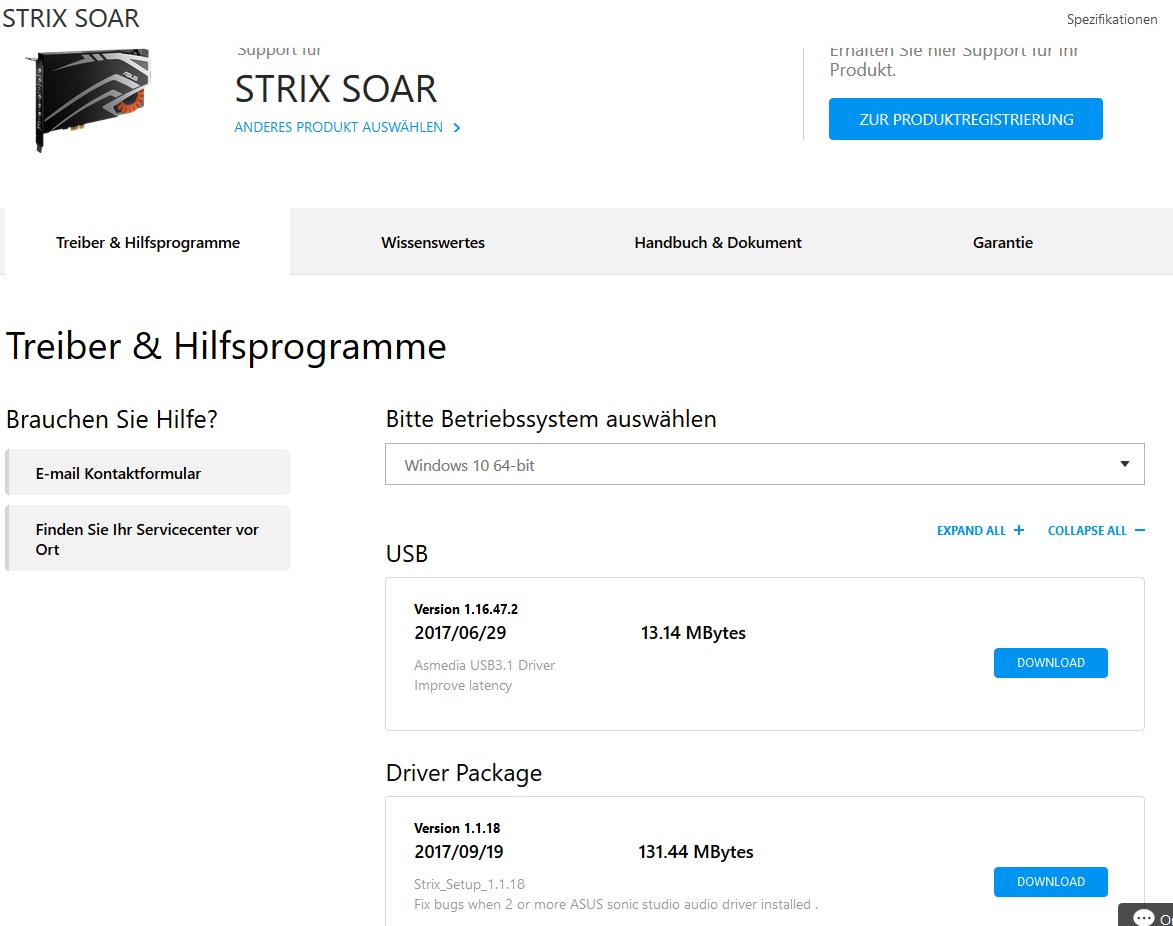The width and height of the screenshot is (1173, 926).
Task: Collapse all driver sections
Action: tap(1096, 530)
